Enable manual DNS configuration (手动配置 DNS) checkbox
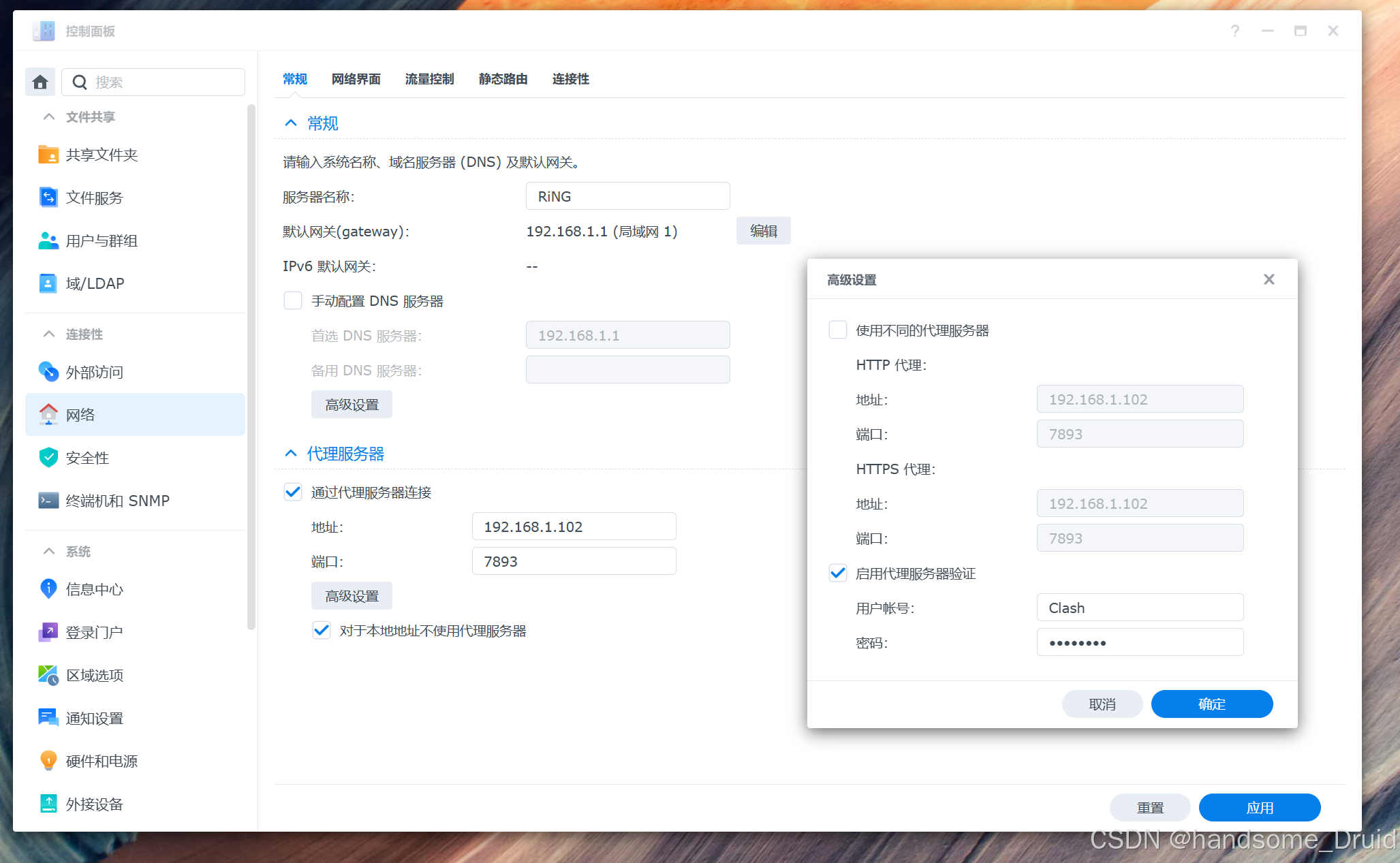The height and width of the screenshot is (863, 1400). click(293, 301)
